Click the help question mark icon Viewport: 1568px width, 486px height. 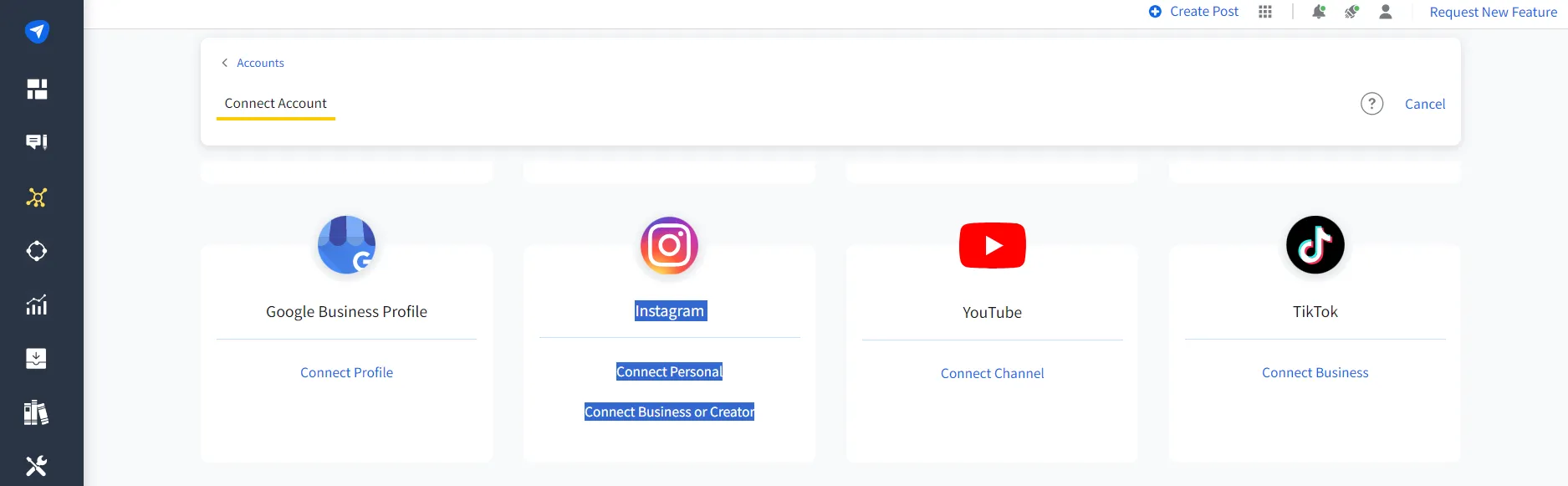coord(1371,104)
